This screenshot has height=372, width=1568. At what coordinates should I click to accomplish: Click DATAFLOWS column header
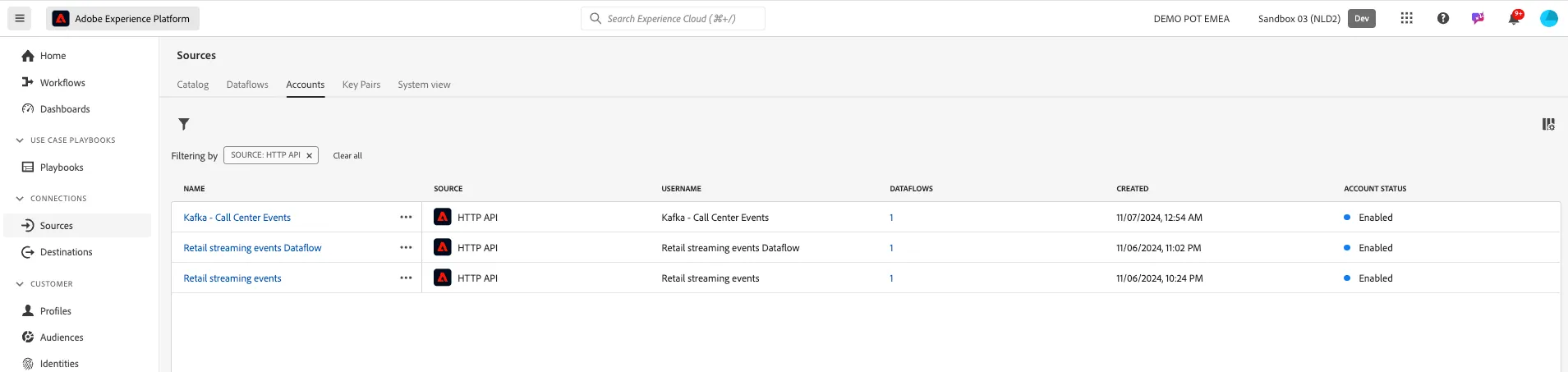[x=911, y=189]
